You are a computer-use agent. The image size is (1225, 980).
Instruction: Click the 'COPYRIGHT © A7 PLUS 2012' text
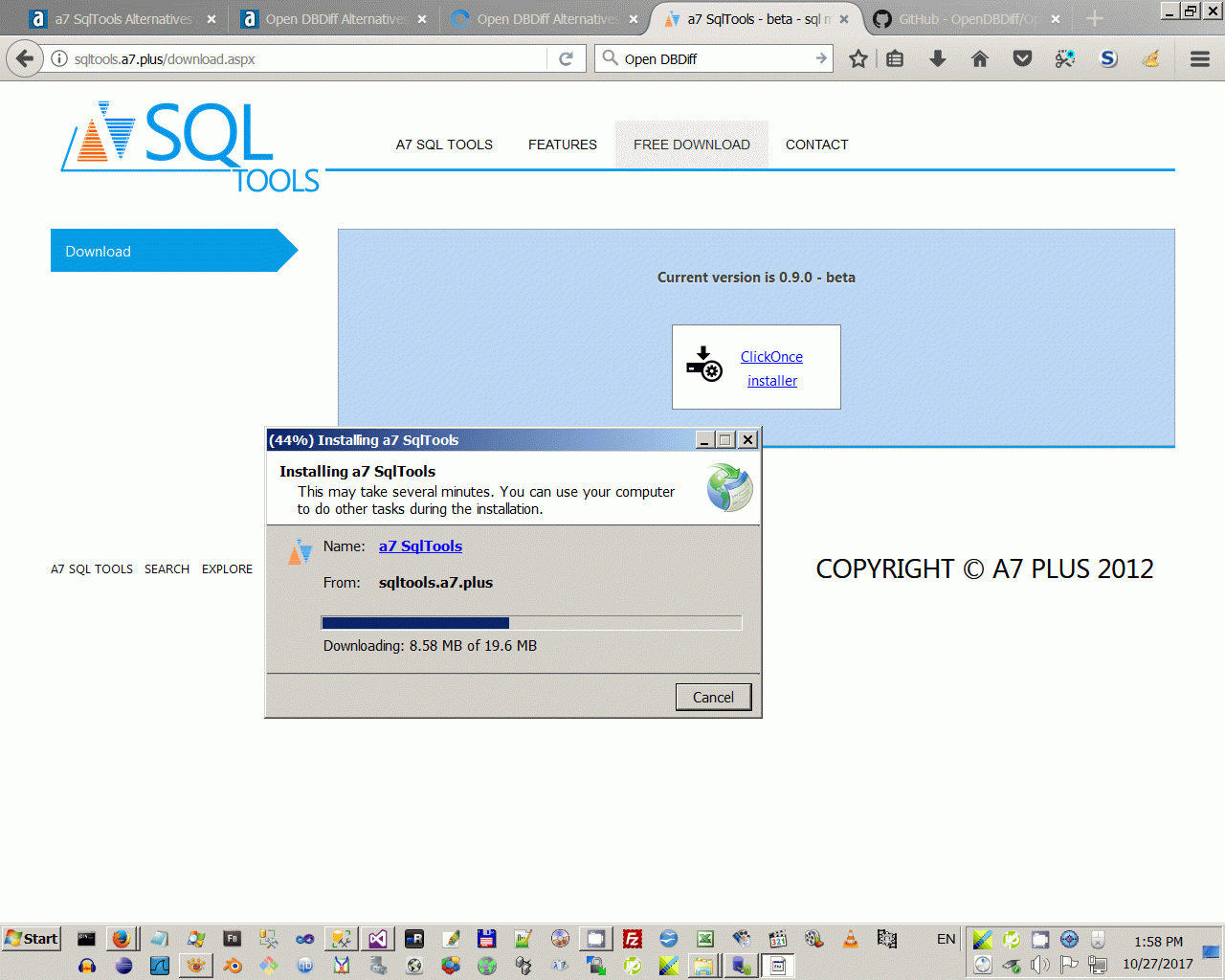(x=985, y=568)
